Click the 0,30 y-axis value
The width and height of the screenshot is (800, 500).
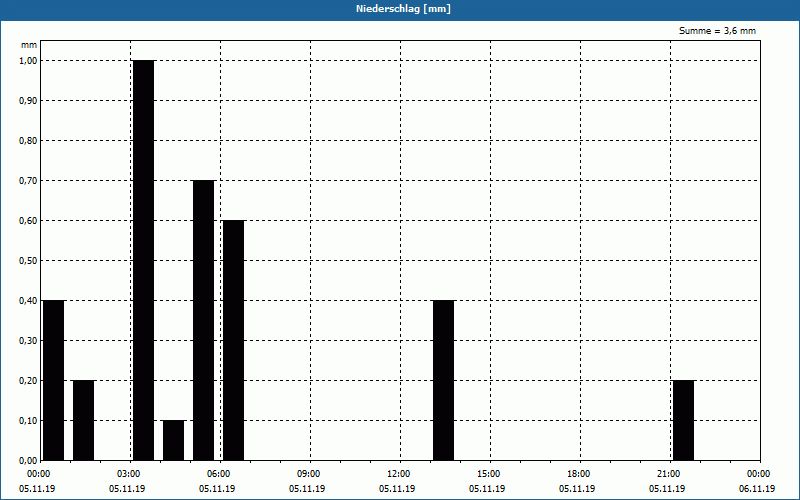[x=28, y=341]
